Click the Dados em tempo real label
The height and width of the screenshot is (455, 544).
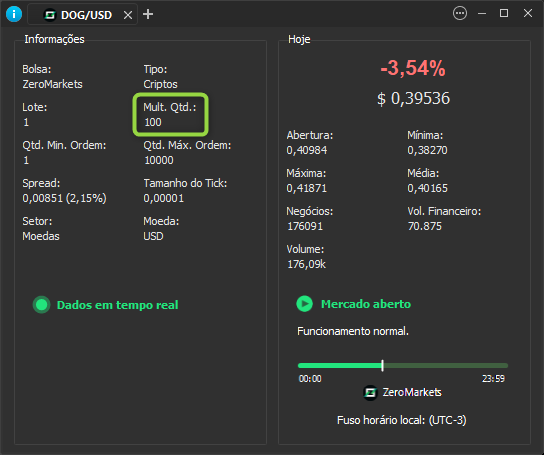(x=118, y=305)
